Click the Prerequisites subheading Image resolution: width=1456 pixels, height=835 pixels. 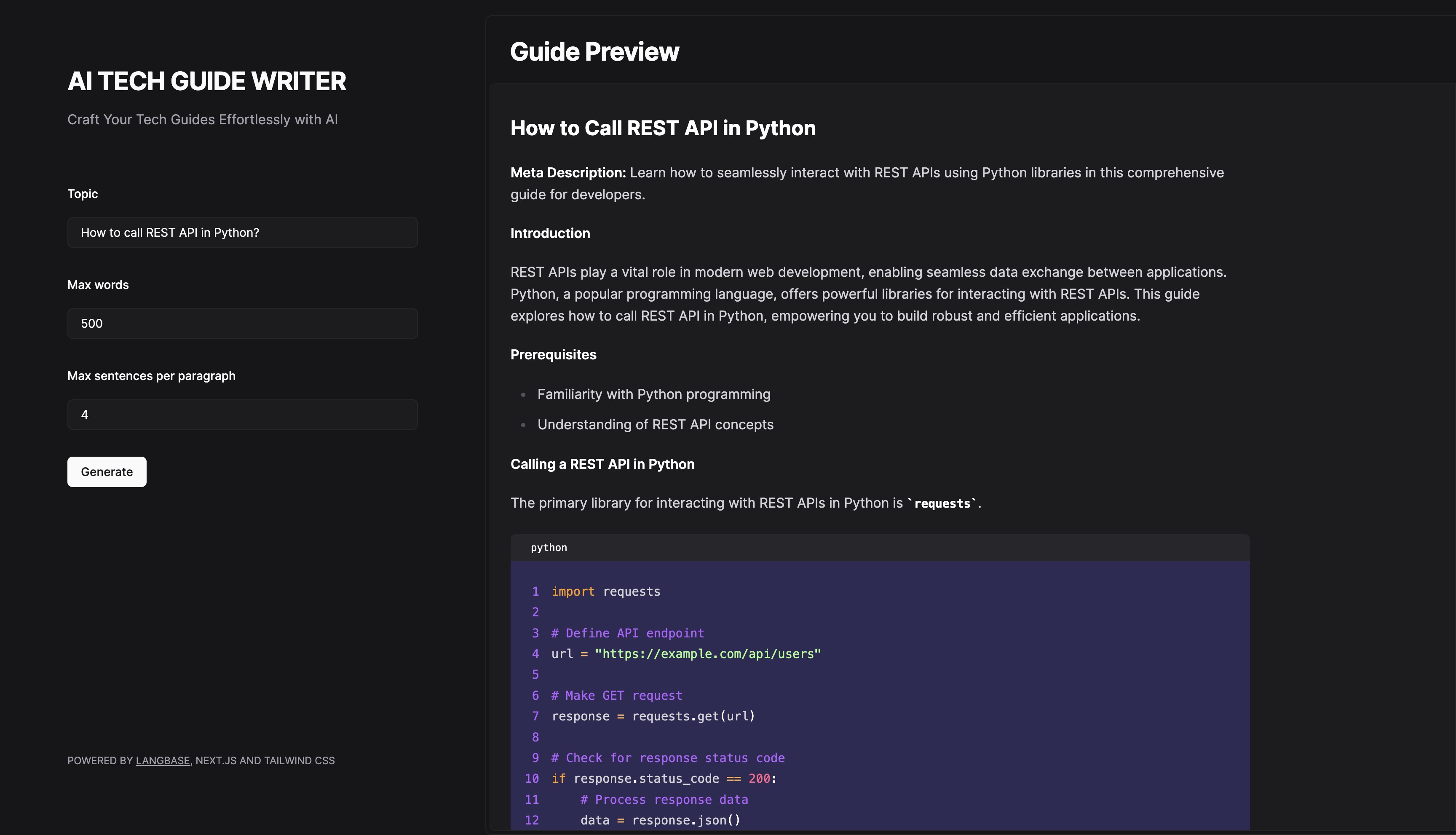pyautogui.click(x=553, y=354)
